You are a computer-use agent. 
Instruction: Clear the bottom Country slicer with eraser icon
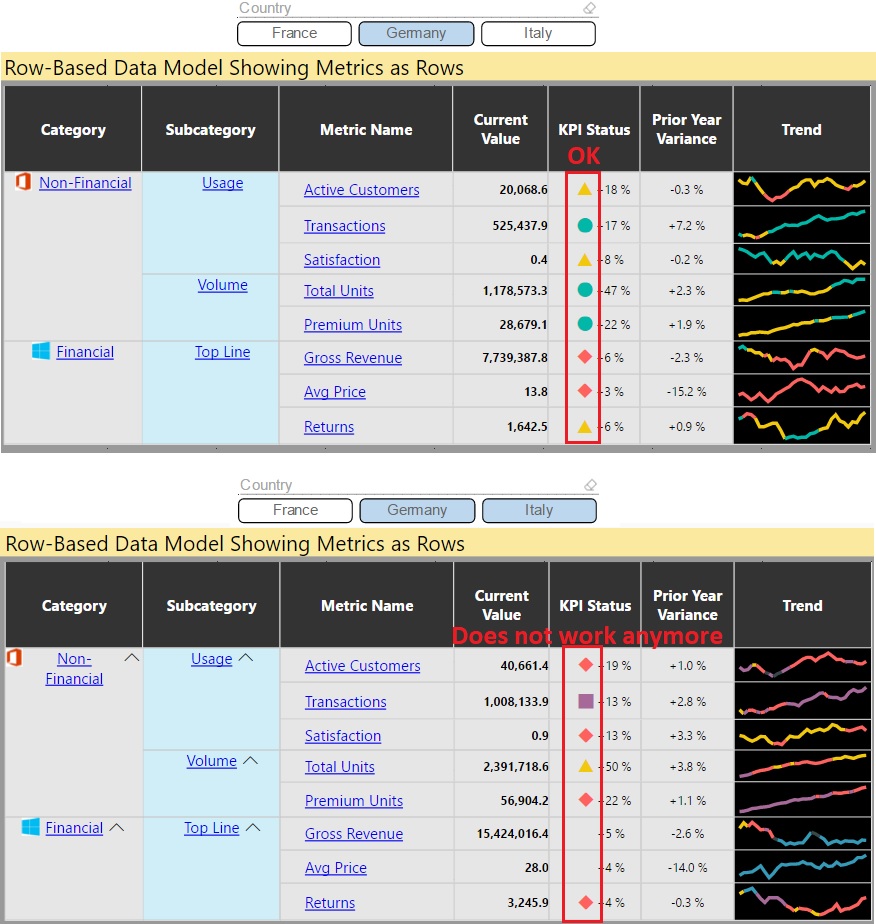(591, 485)
